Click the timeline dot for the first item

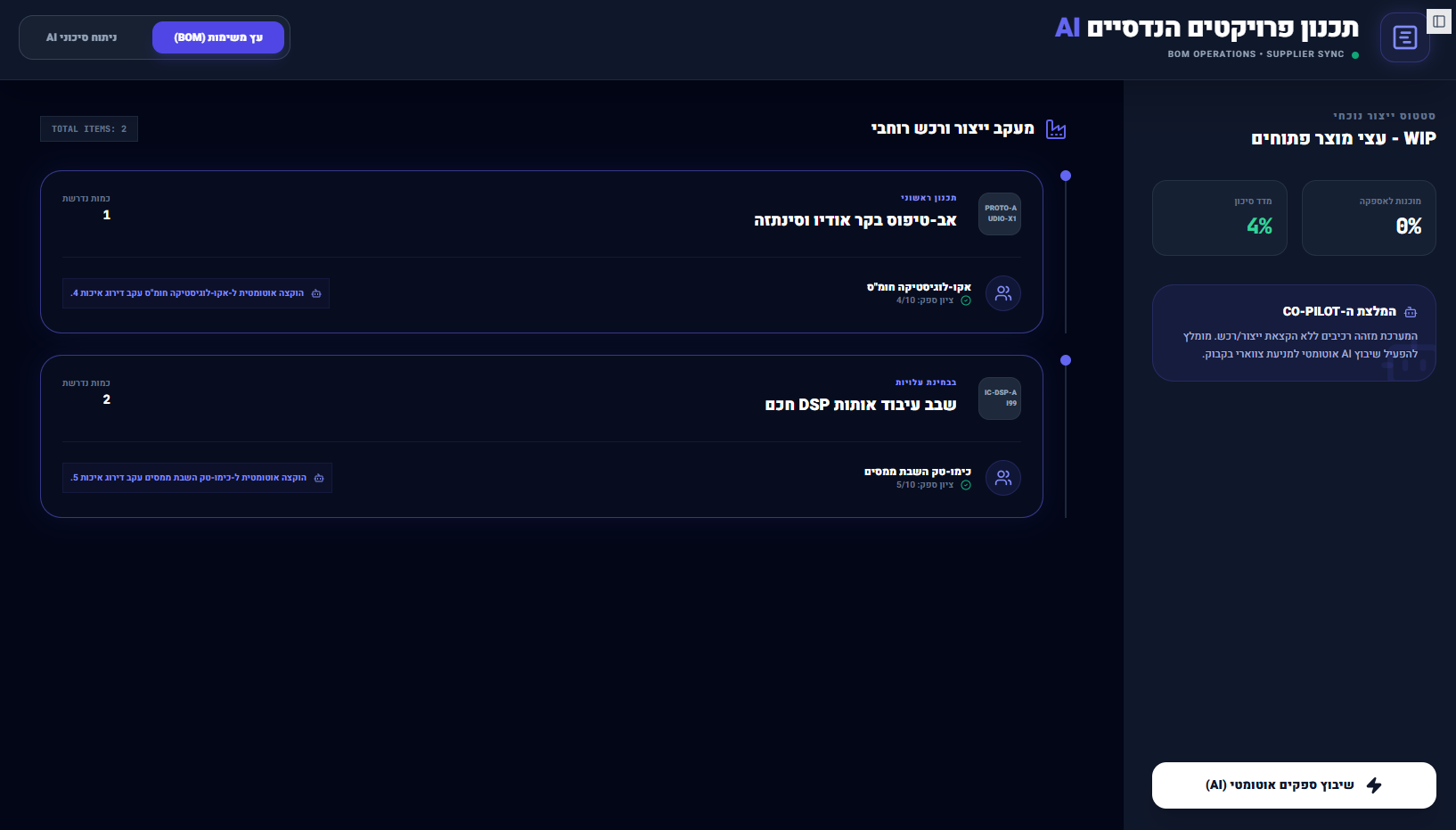[x=1066, y=176]
